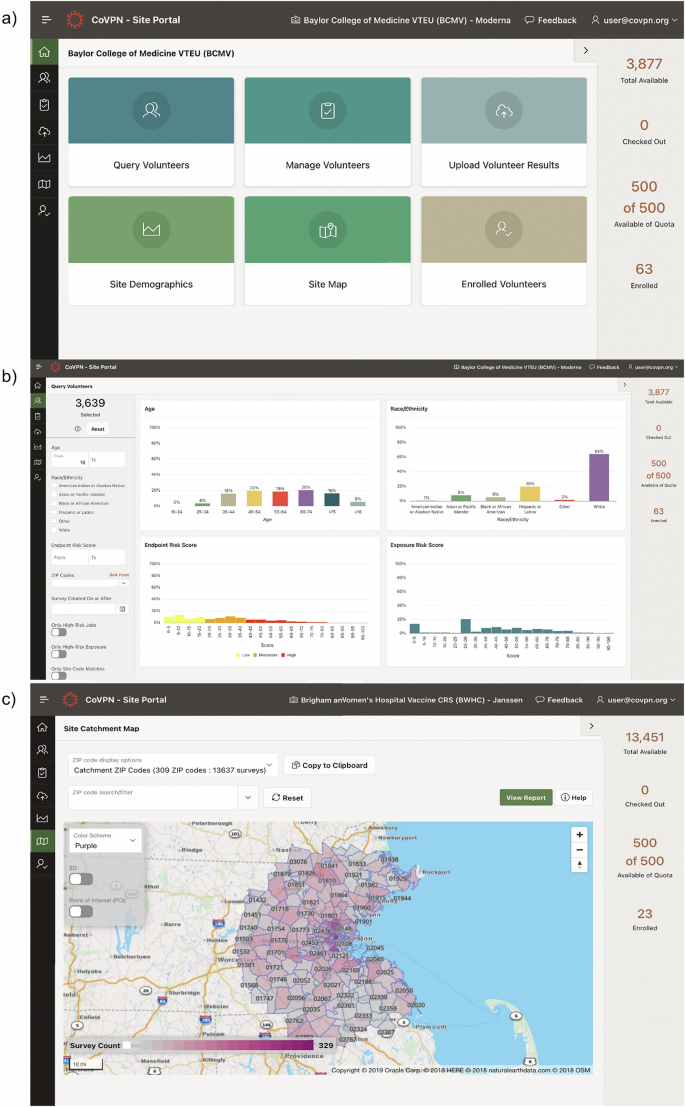Open Site Demographics card
685x1107 pixels.
tap(151, 251)
